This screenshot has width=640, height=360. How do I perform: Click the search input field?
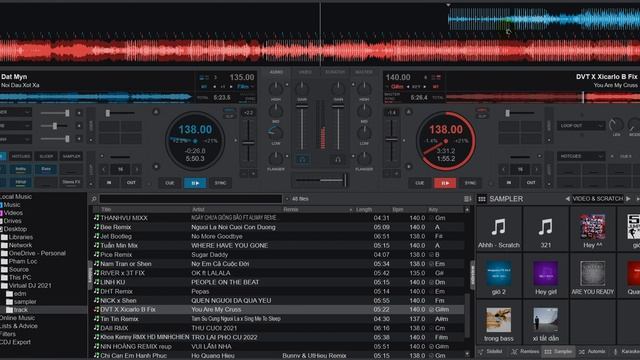tap(191, 199)
